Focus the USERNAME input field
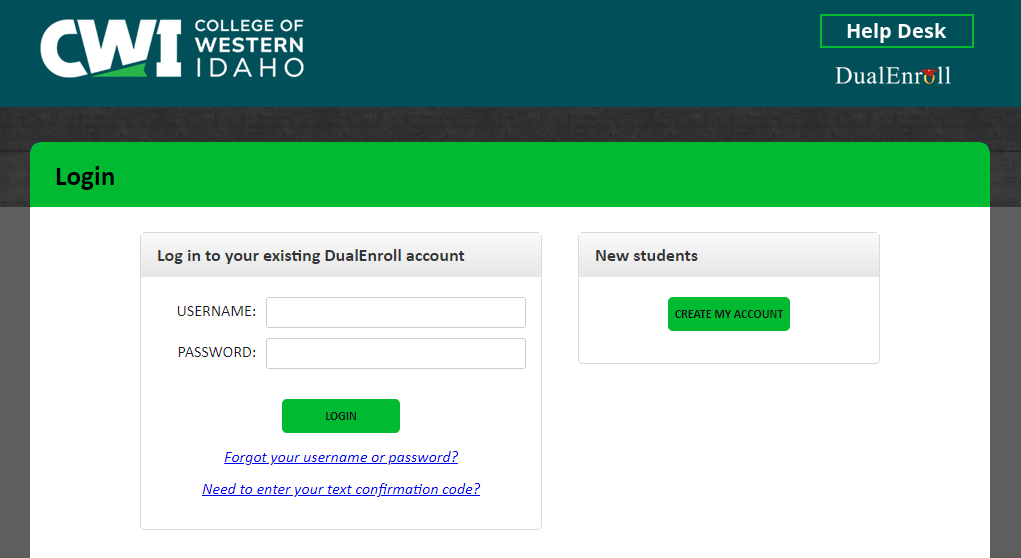1021x558 pixels. pyautogui.click(x=396, y=313)
